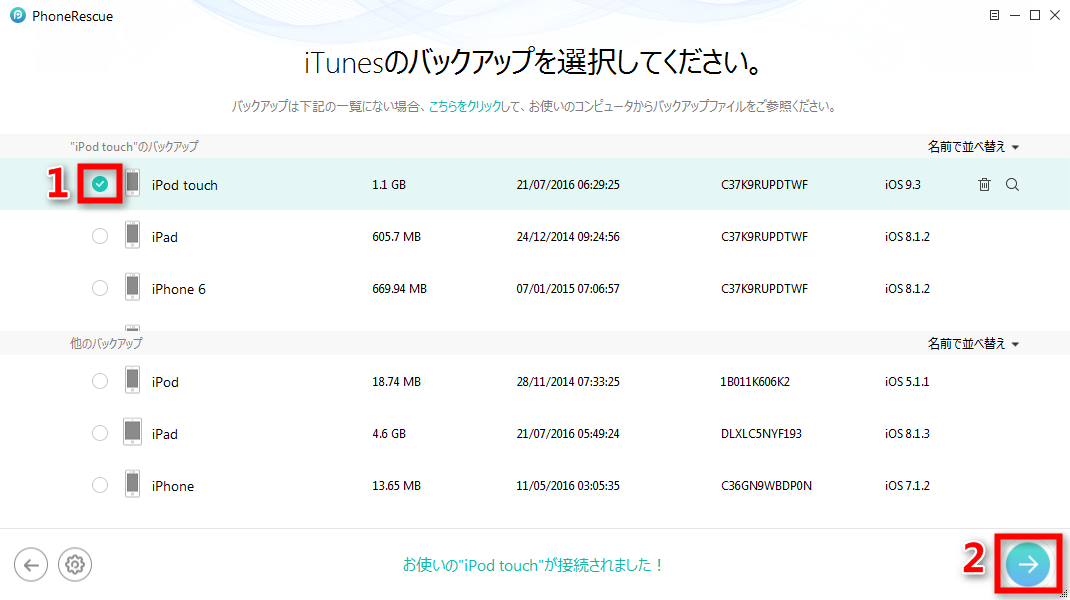Viewport: 1070px width, 600px height.
Task: Click the PhoneRescue logo icon
Action: tap(18, 15)
